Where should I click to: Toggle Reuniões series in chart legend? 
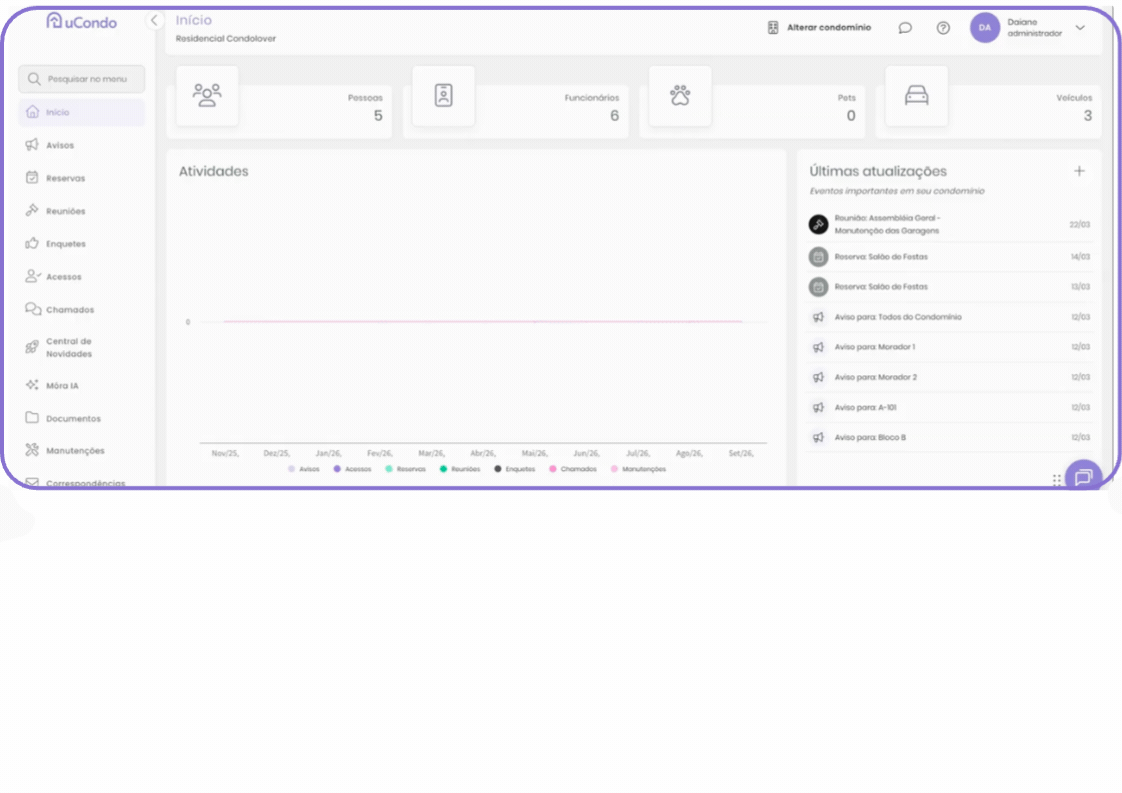coord(459,470)
